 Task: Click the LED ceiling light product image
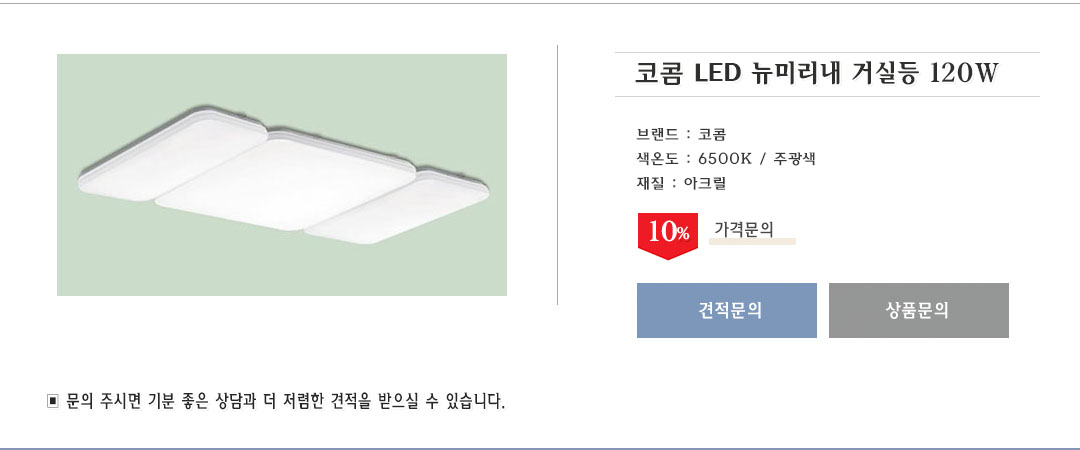click(x=282, y=175)
